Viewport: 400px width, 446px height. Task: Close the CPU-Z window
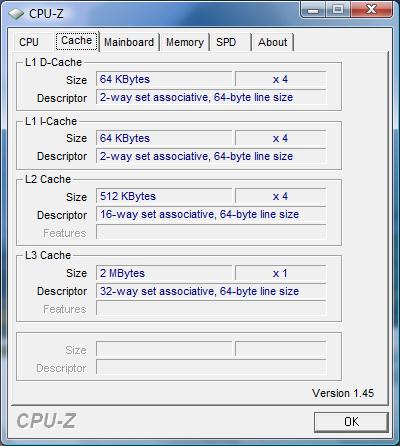click(371, 9)
